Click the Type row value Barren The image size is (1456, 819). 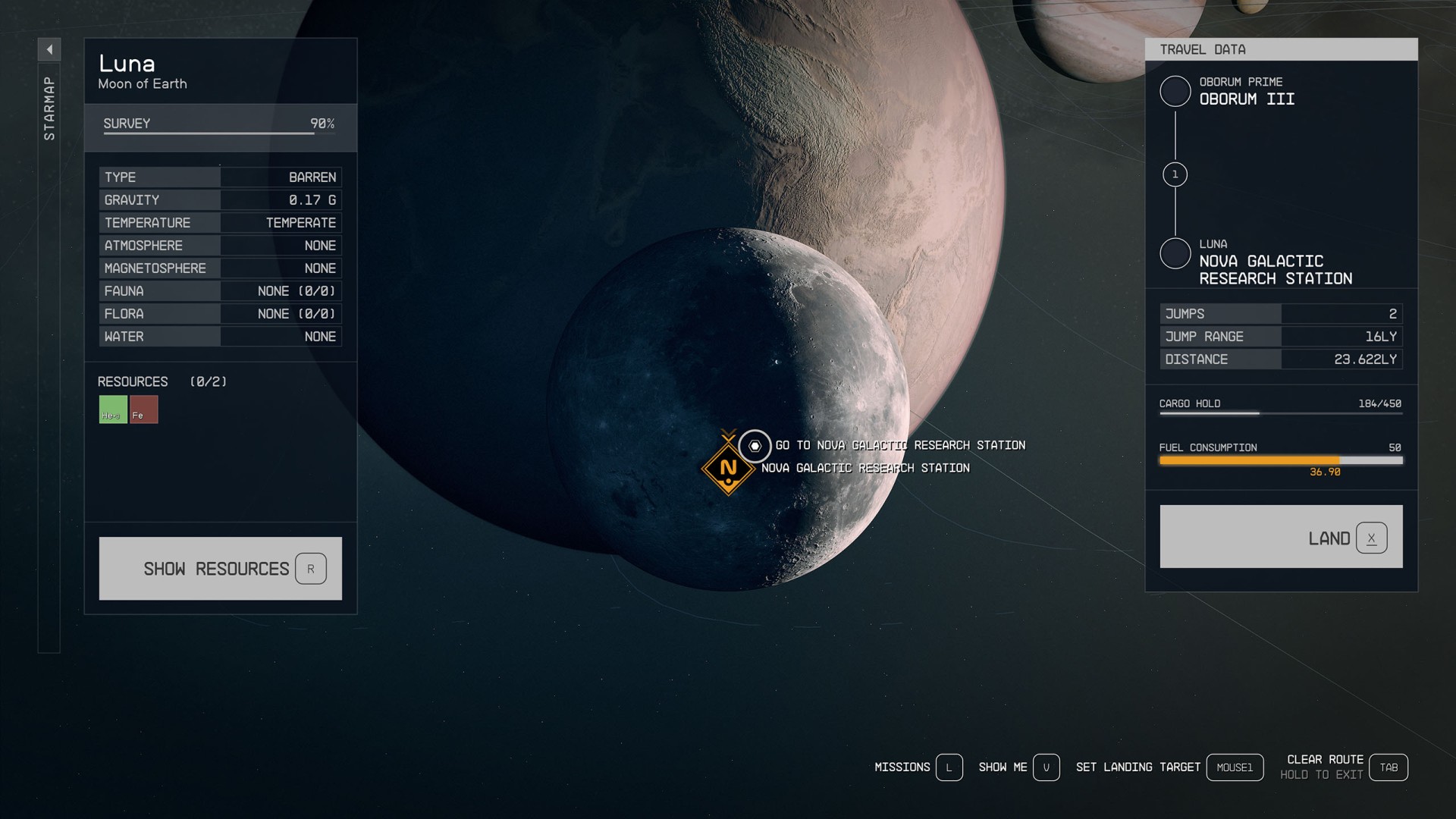coord(312,177)
